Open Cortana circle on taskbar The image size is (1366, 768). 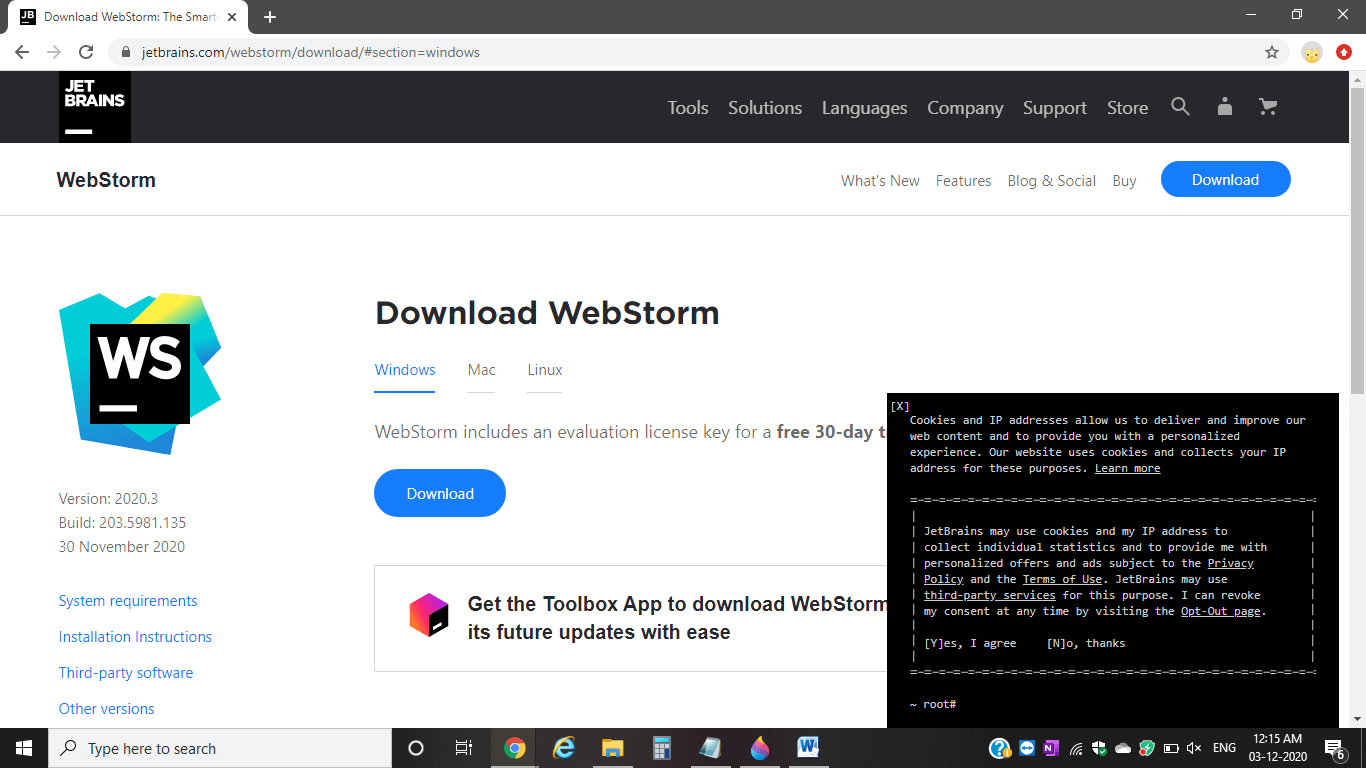416,748
